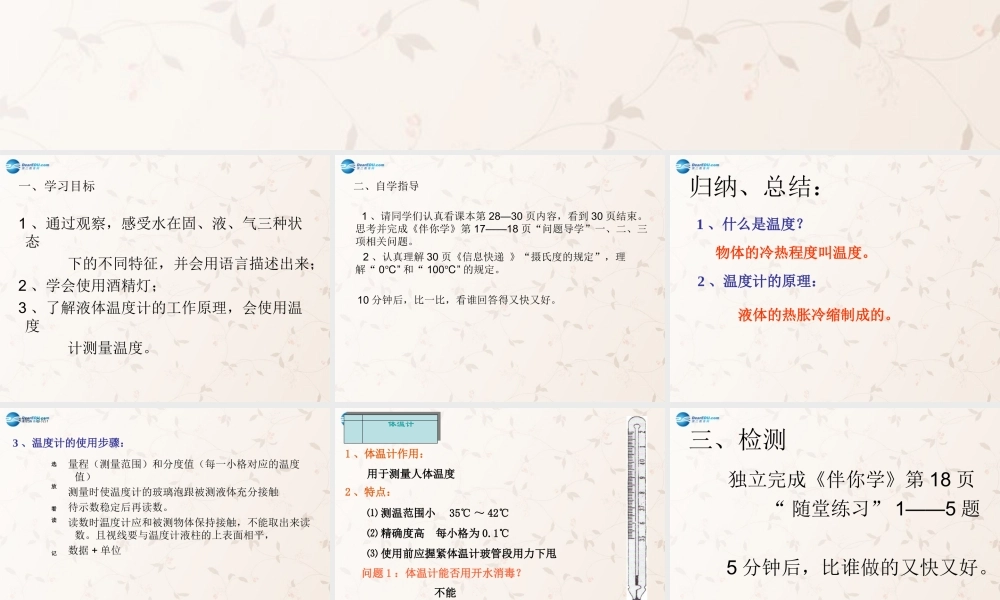Select the line '2 、学会使用酒精灯；'
The image size is (1000, 600).
89,286
